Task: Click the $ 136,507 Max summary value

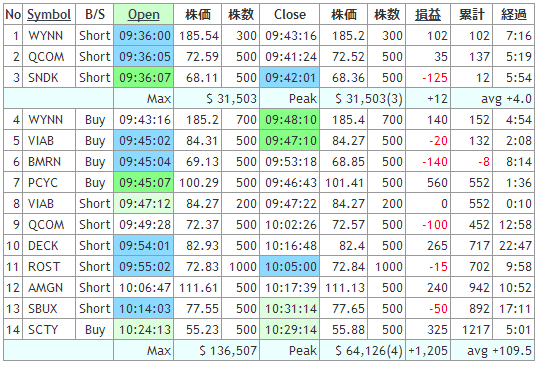Action: [x=228, y=351]
